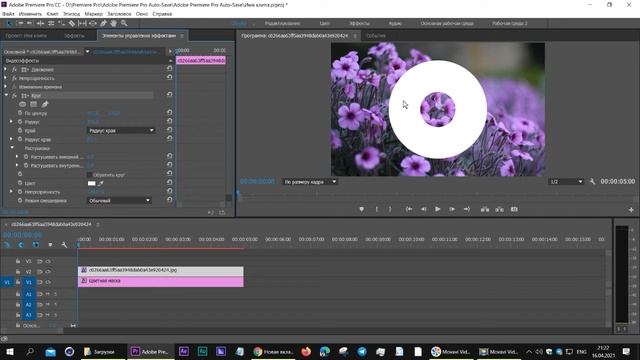
Task: Open After Effects from taskbar
Action: pos(184,351)
